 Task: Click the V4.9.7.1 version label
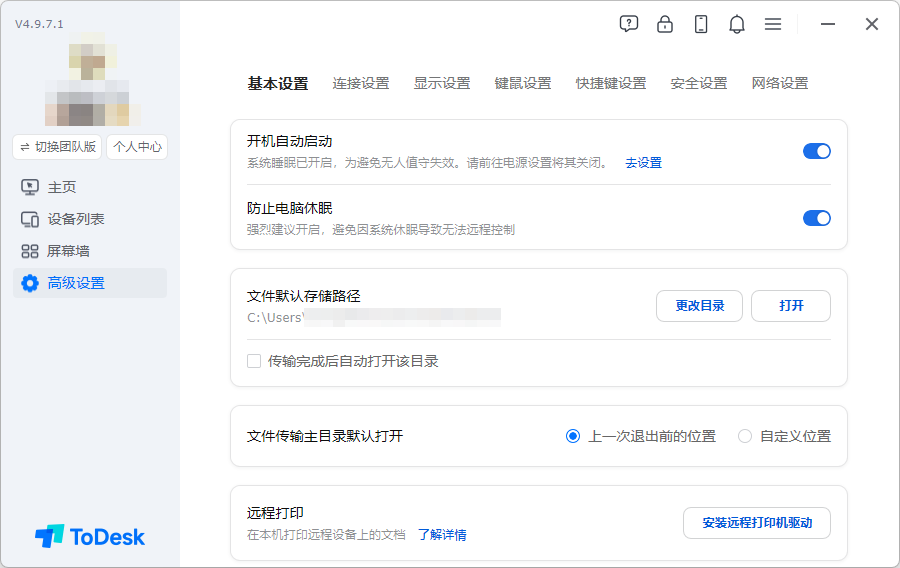pos(39,24)
